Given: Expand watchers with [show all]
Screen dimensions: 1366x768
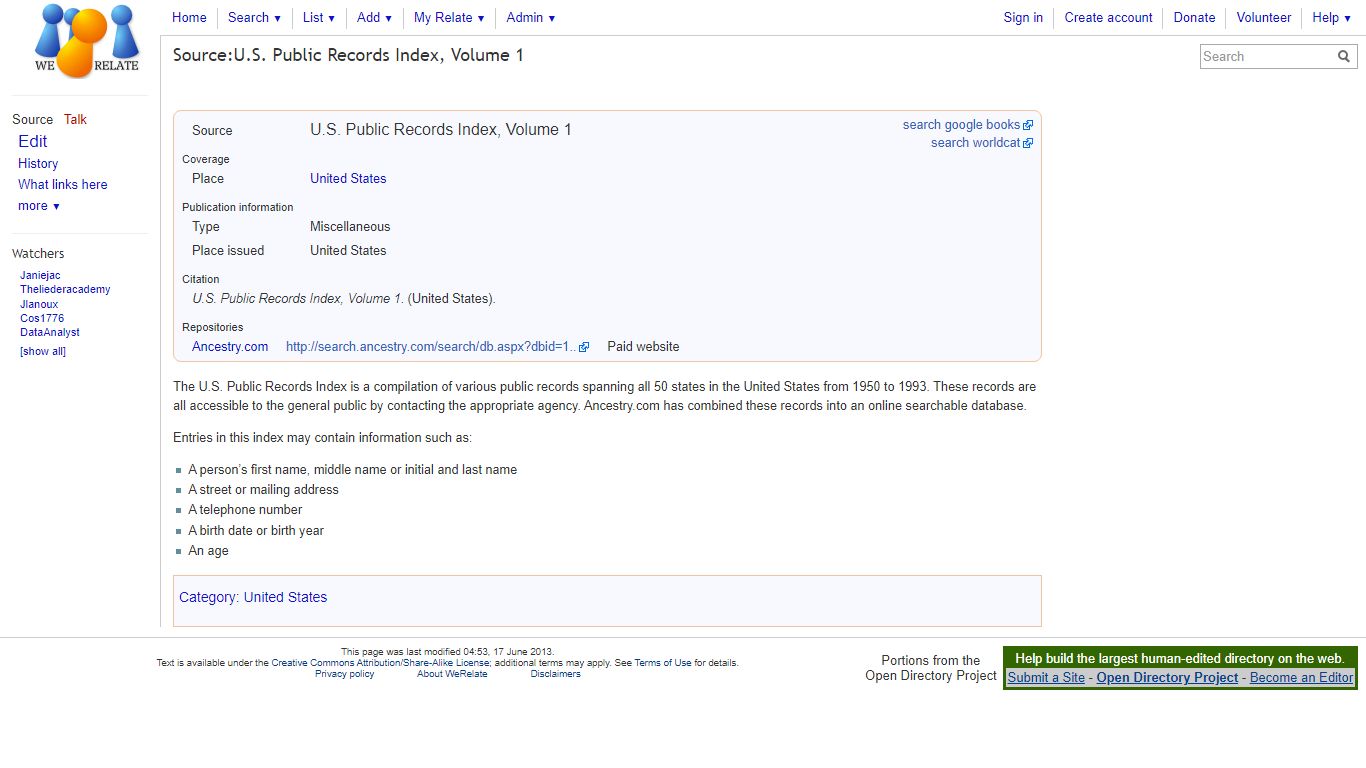Looking at the screenshot, I should pos(43,351).
